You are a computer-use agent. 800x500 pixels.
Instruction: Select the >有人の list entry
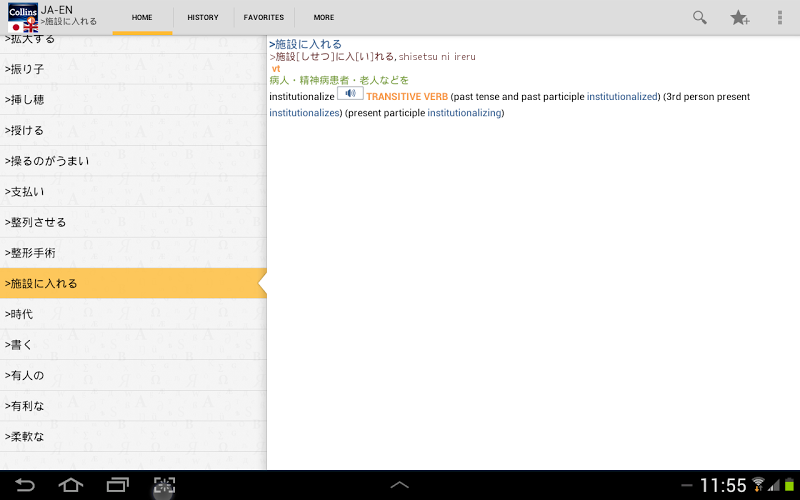[133, 375]
